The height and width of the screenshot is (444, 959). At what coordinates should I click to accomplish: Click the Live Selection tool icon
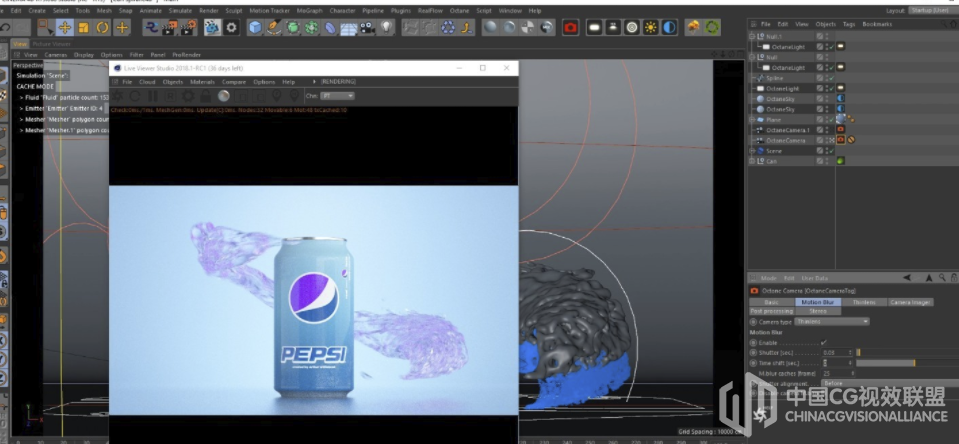44,28
